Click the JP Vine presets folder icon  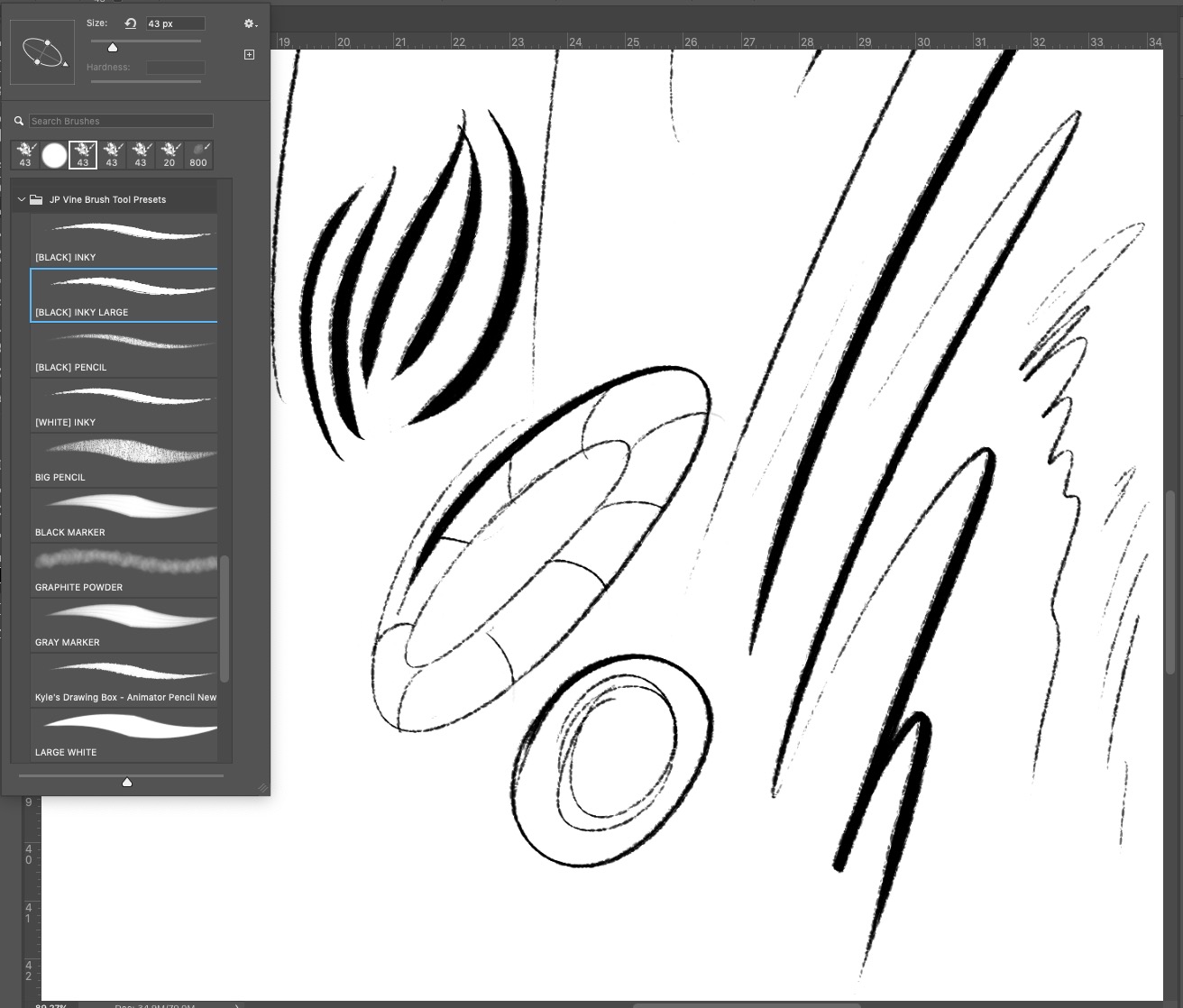[x=36, y=199]
